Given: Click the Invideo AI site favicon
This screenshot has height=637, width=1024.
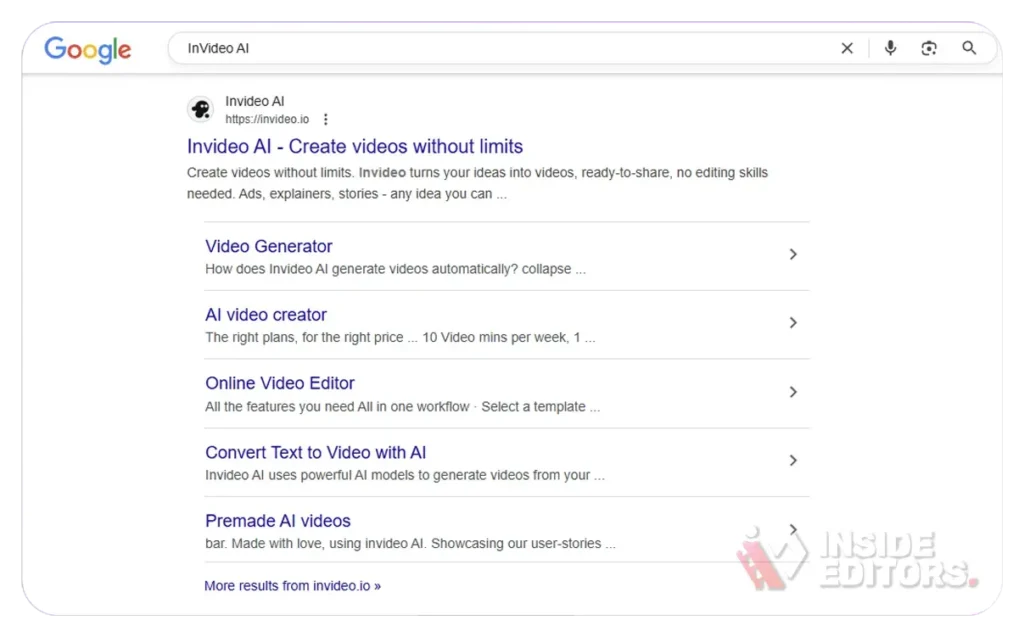Looking at the screenshot, I should coord(200,109).
